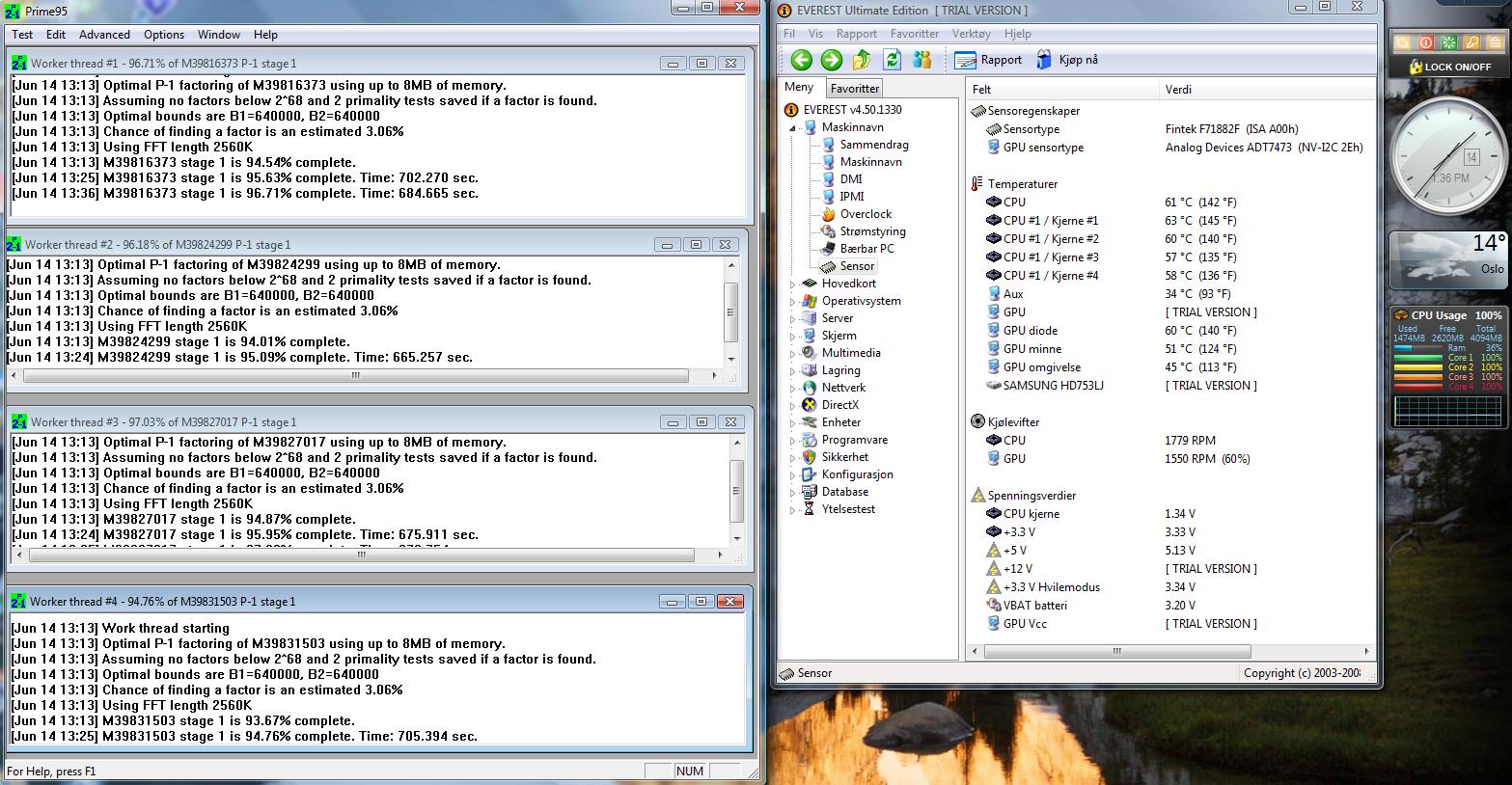Click the Refresh icon in EVEREST toolbar
The width and height of the screenshot is (1512, 785).
click(x=893, y=60)
